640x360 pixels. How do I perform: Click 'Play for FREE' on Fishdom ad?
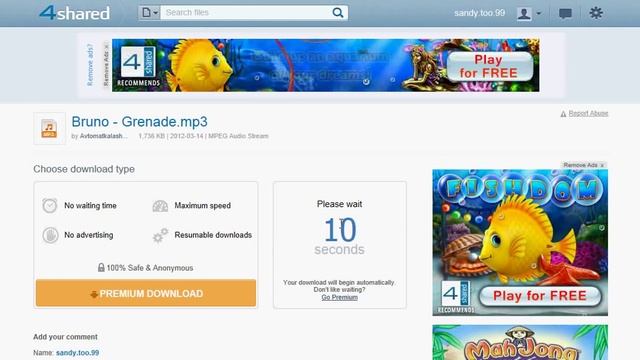pos(540,296)
